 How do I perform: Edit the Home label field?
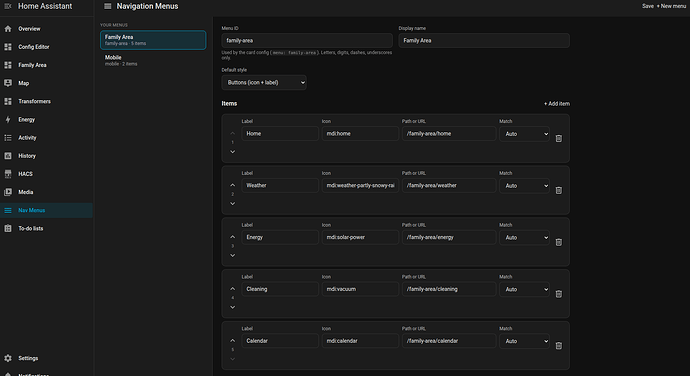pos(280,133)
